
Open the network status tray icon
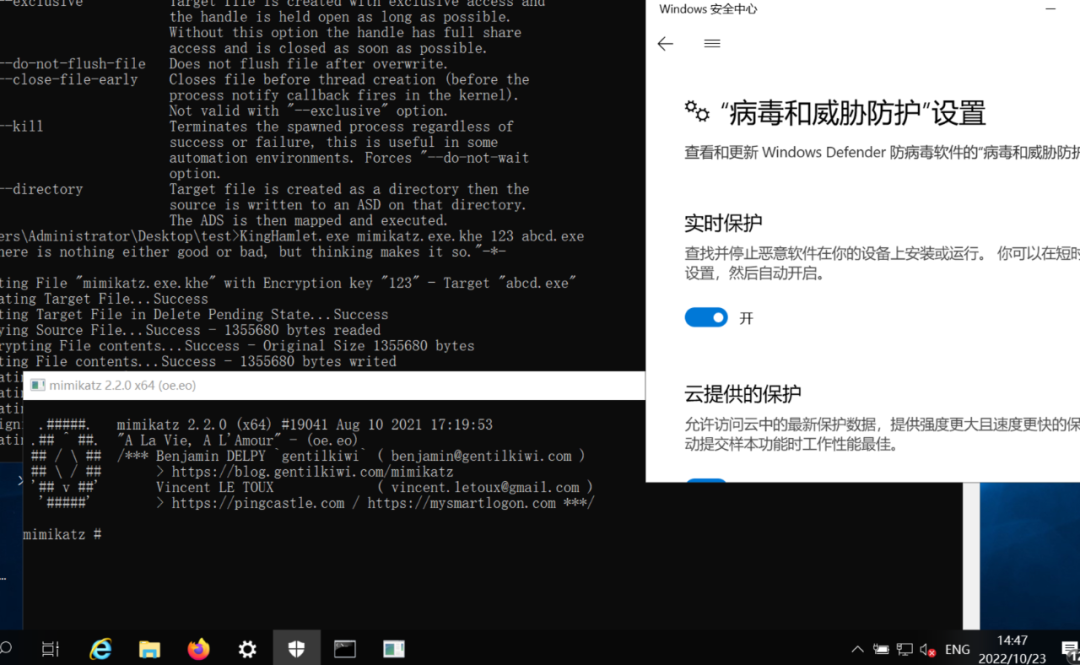coord(905,649)
